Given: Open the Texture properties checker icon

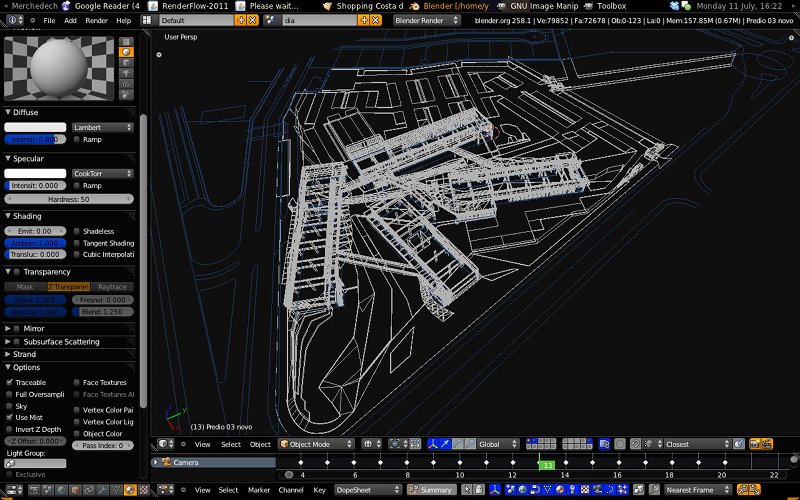Looking at the screenshot, I should tap(144, 490).
